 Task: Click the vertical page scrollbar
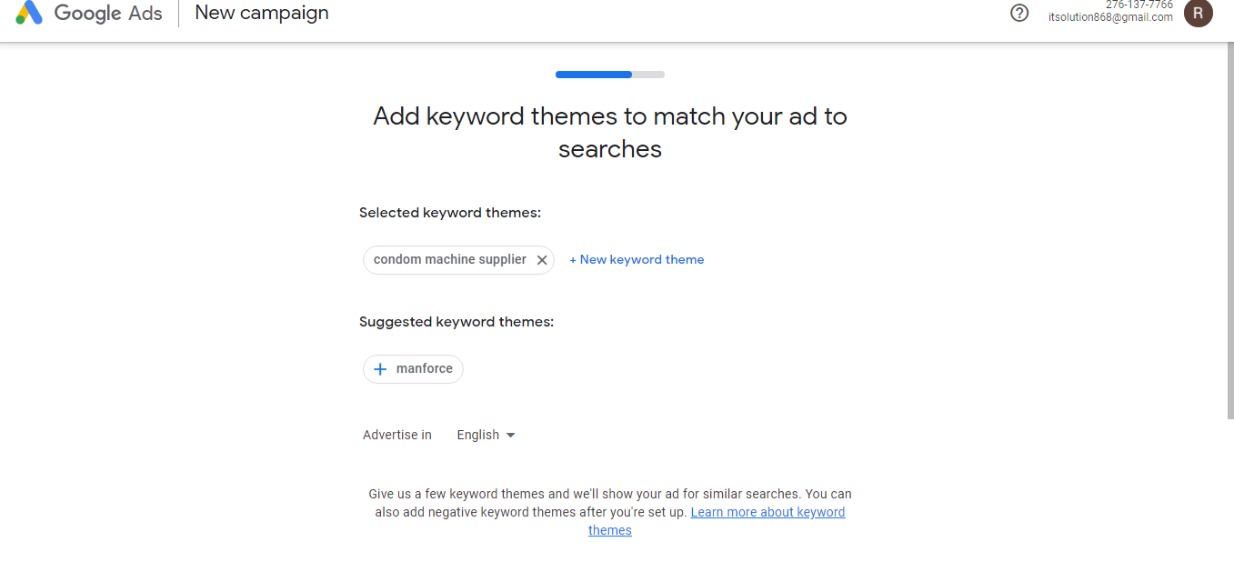[x=1229, y=230]
